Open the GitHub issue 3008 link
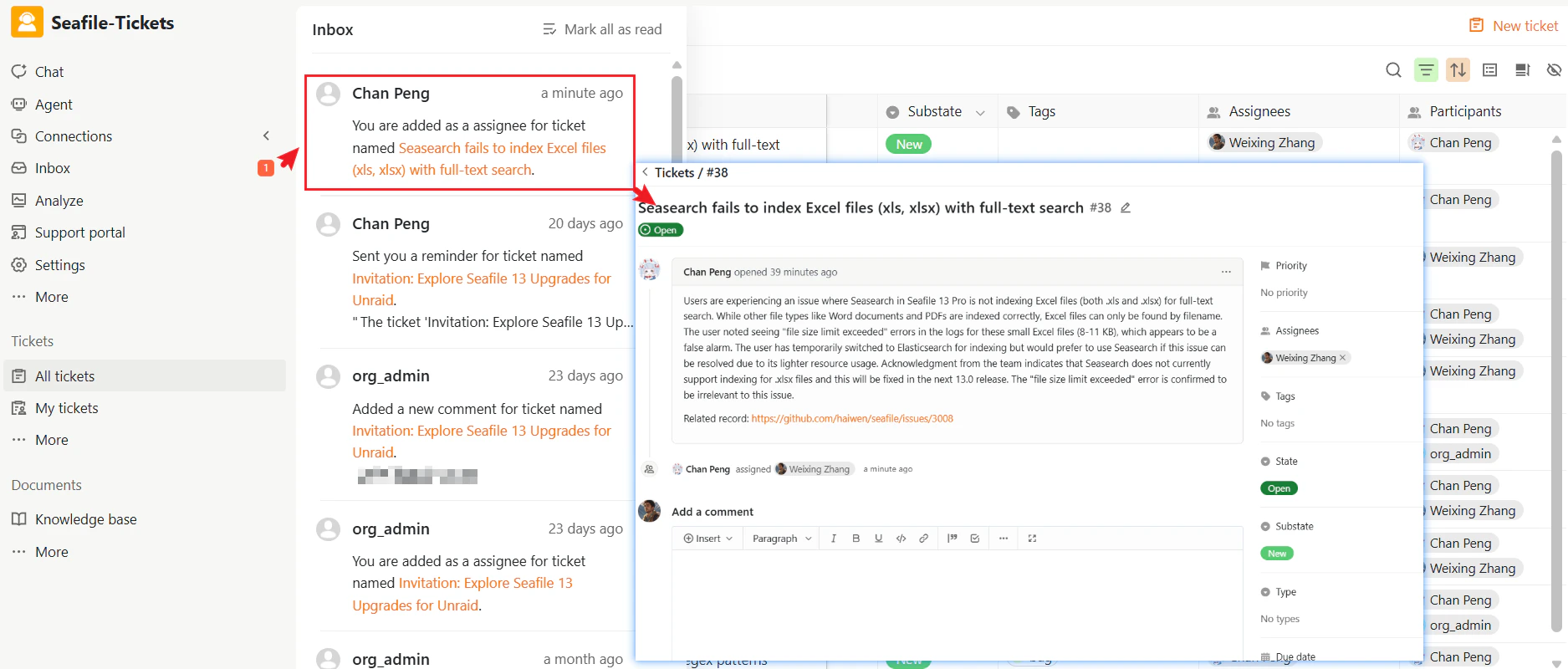The height and width of the screenshot is (669, 1568). [852, 419]
